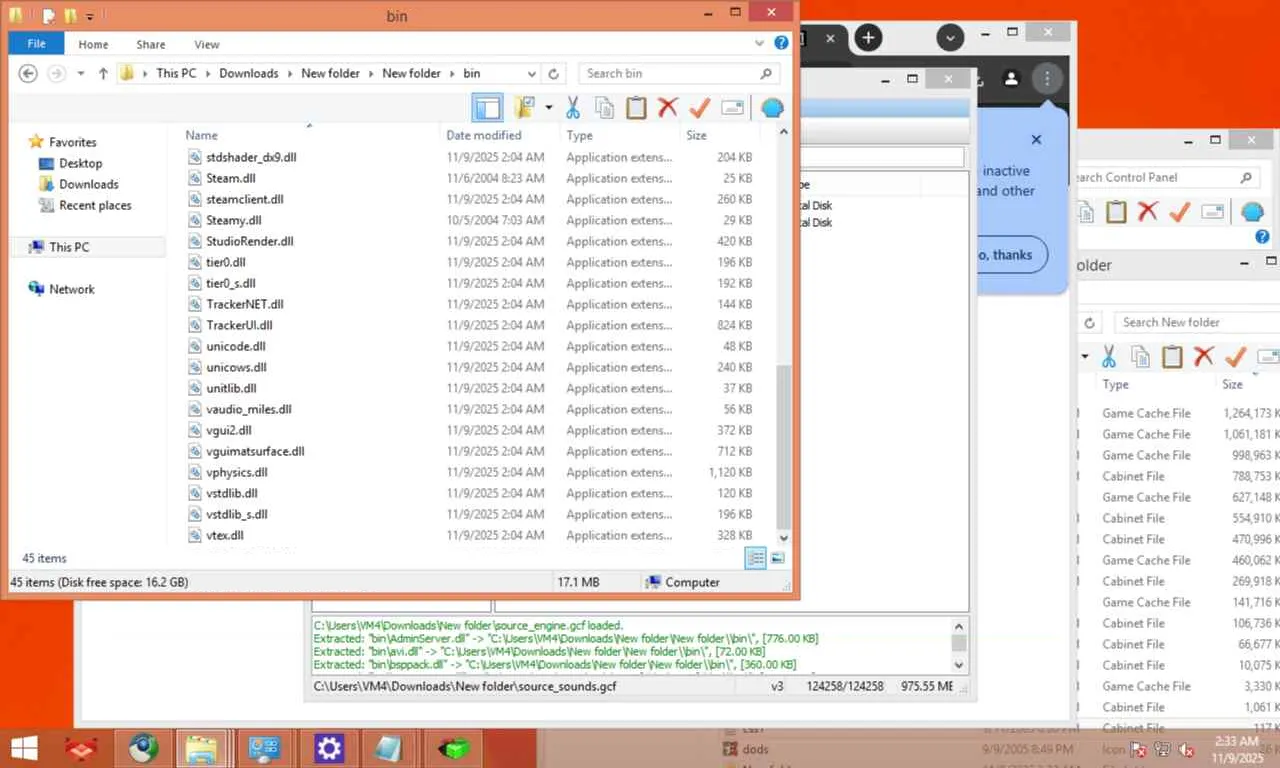Select the file stdshader_dx9.dll
Screen dimensions: 1280x768
pyautogui.click(x=251, y=157)
